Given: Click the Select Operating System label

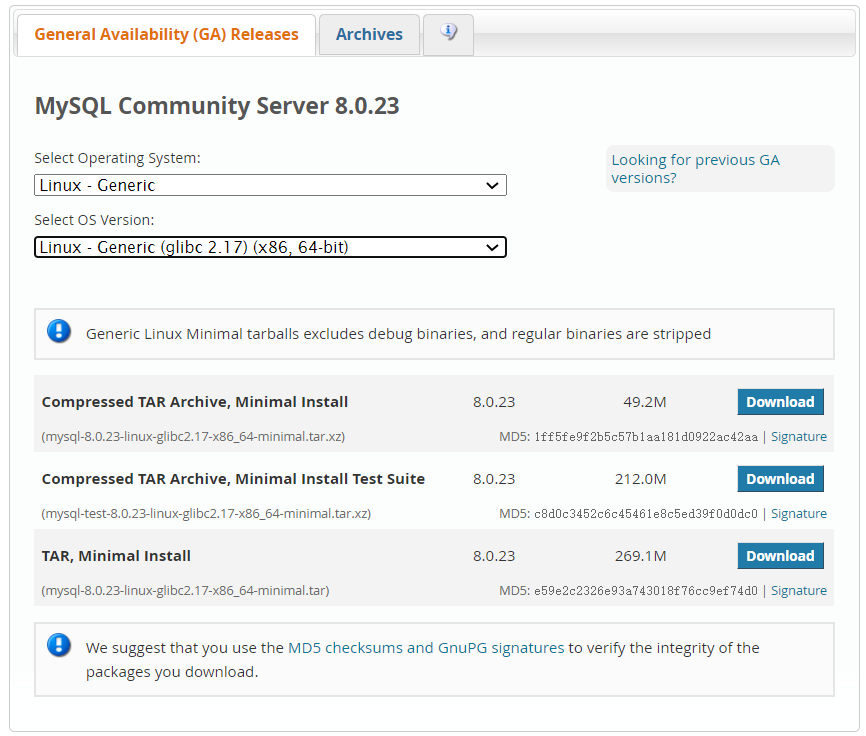Looking at the screenshot, I should [x=118, y=158].
